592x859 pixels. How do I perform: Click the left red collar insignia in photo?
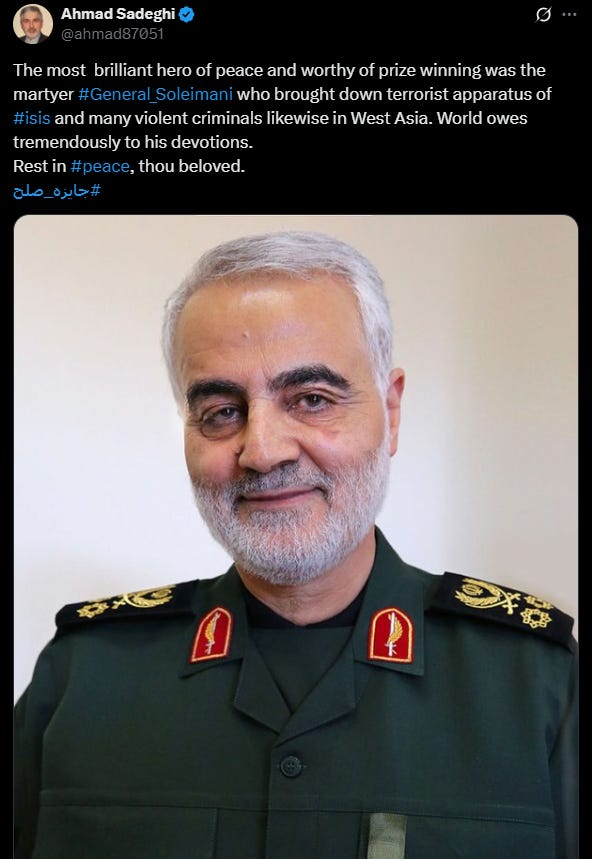(212, 634)
